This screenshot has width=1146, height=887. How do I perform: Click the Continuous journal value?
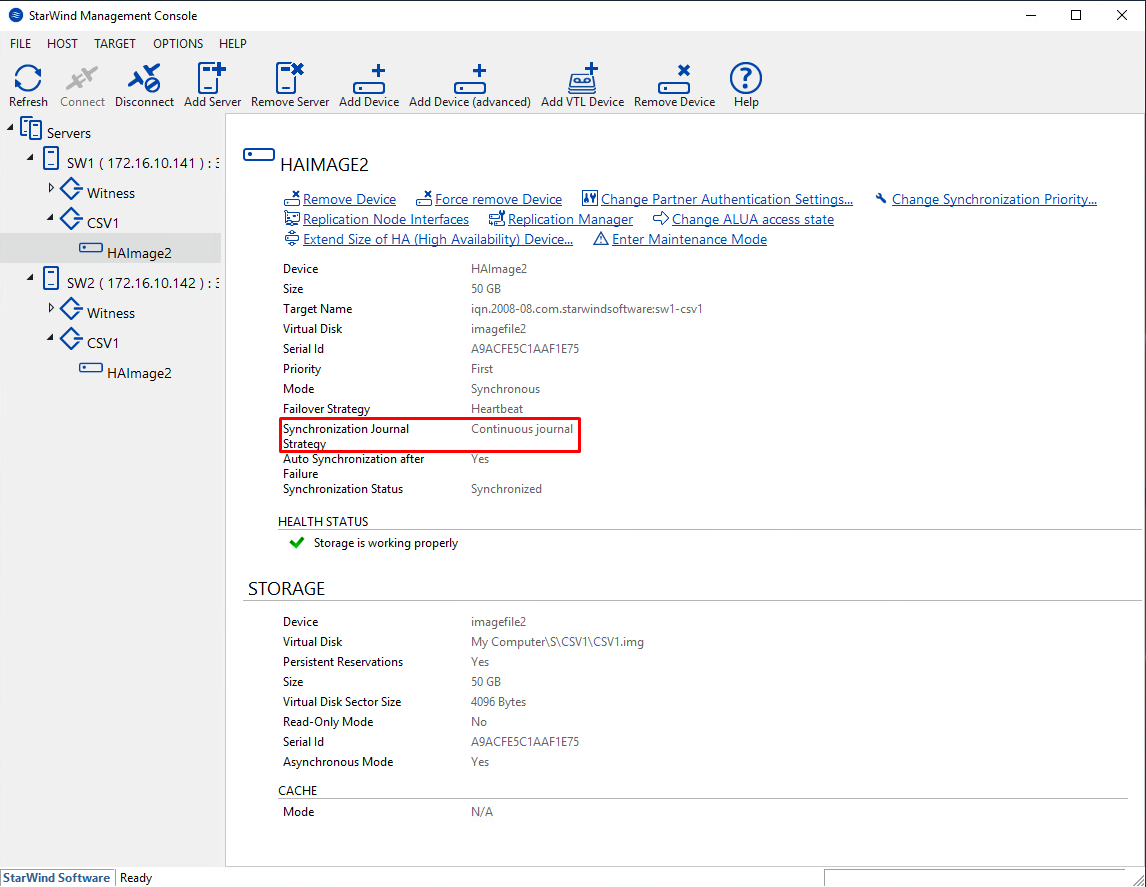click(522, 429)
